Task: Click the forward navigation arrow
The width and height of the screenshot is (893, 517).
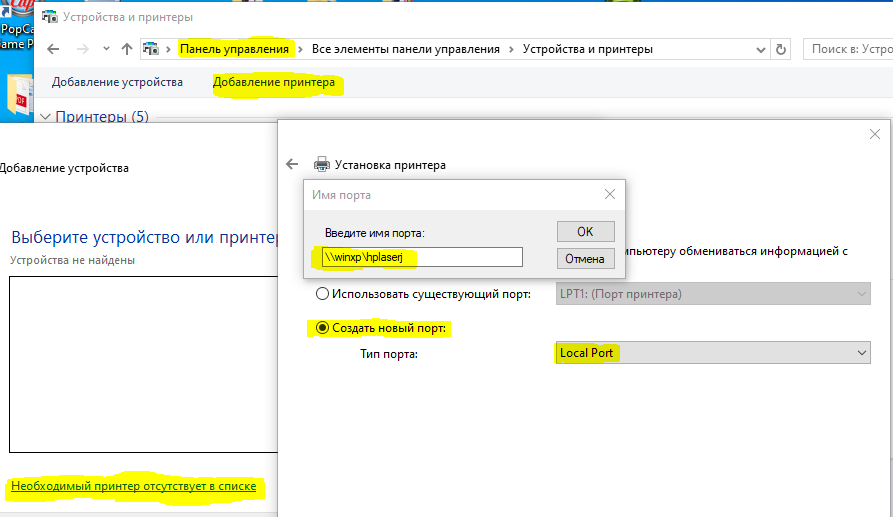Action: (x=82, y=49)
